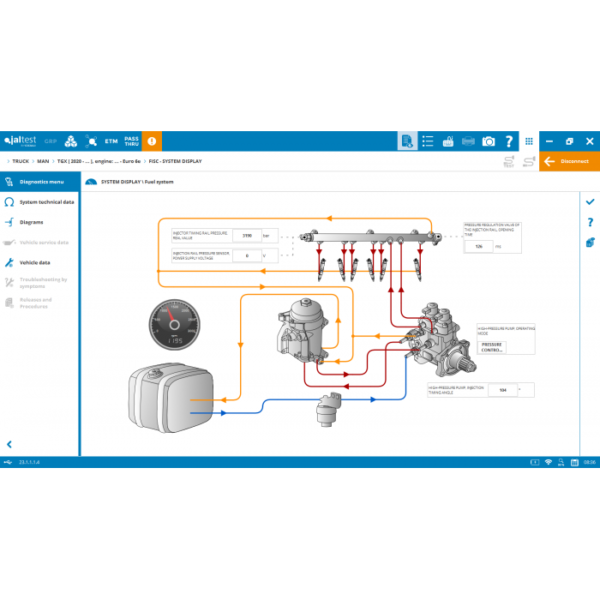This screenshot has height=600, width=600.
Task: Open the apps grid icon
Action: [529, 142]
